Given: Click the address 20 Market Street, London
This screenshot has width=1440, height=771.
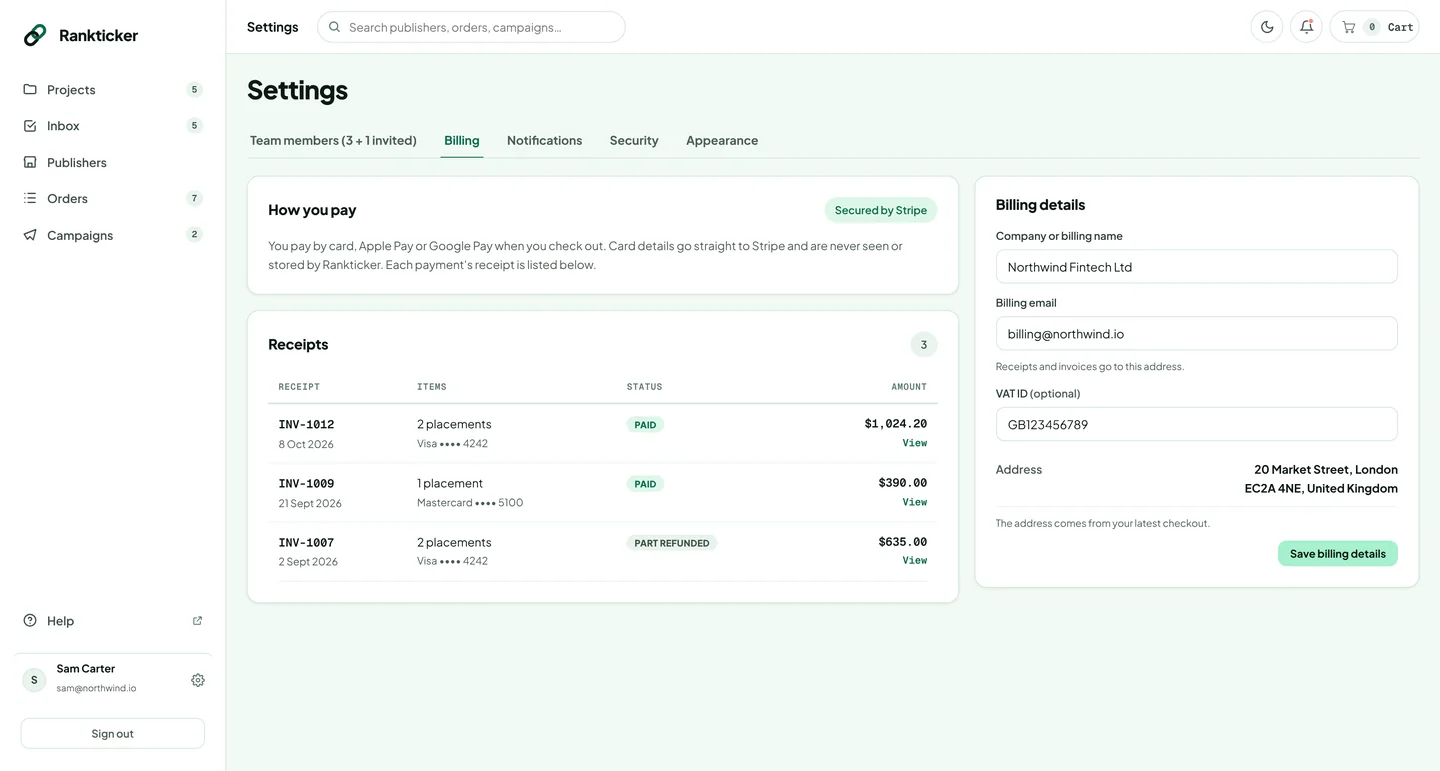Looking at the screenshot, I should [1326, 469].
